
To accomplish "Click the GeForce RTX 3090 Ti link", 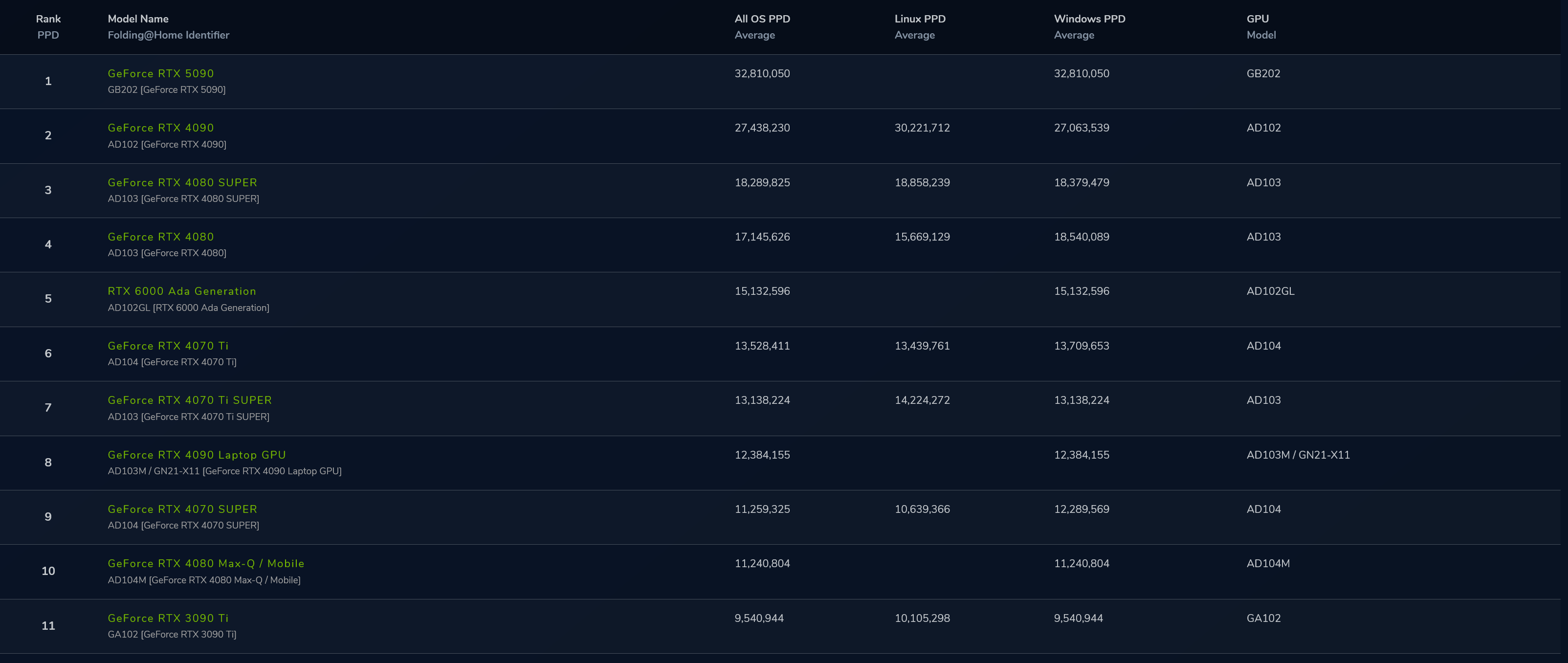I will coord(168,618).
